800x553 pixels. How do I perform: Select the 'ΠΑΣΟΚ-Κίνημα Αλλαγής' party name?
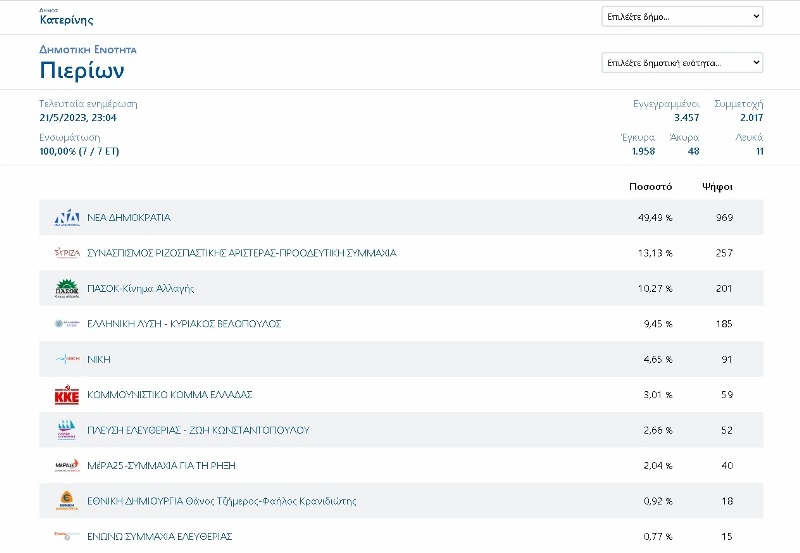click(x=140, y=289)
